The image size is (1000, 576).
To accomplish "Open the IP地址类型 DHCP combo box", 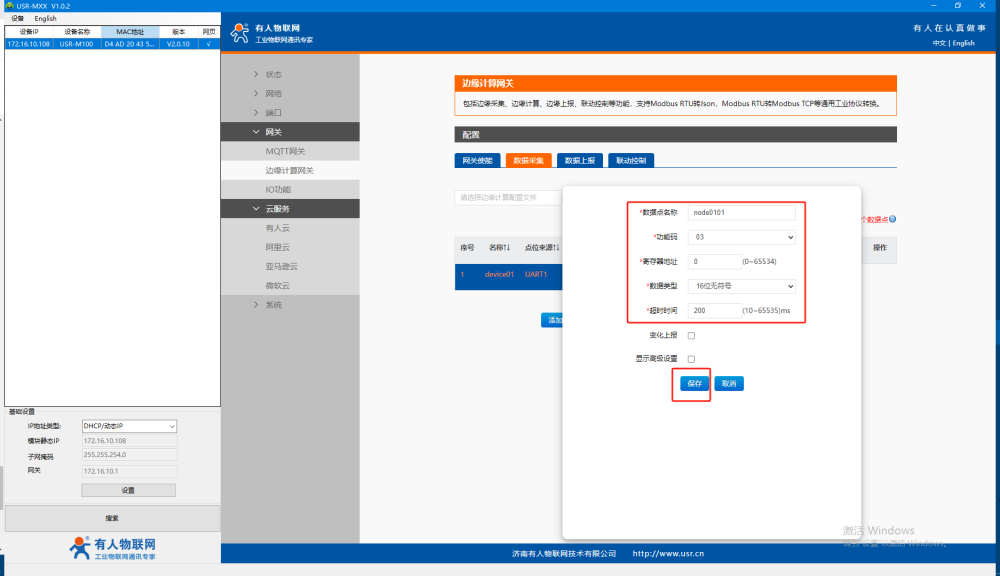I will tap(129, 426).
